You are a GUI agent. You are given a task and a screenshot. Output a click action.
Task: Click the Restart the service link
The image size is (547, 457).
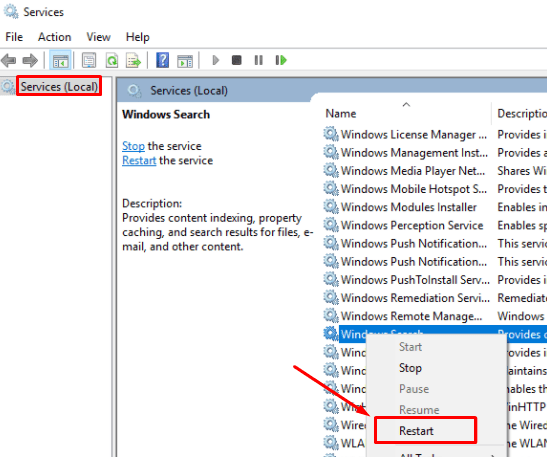pyautogui.click(x=139, y=160)
